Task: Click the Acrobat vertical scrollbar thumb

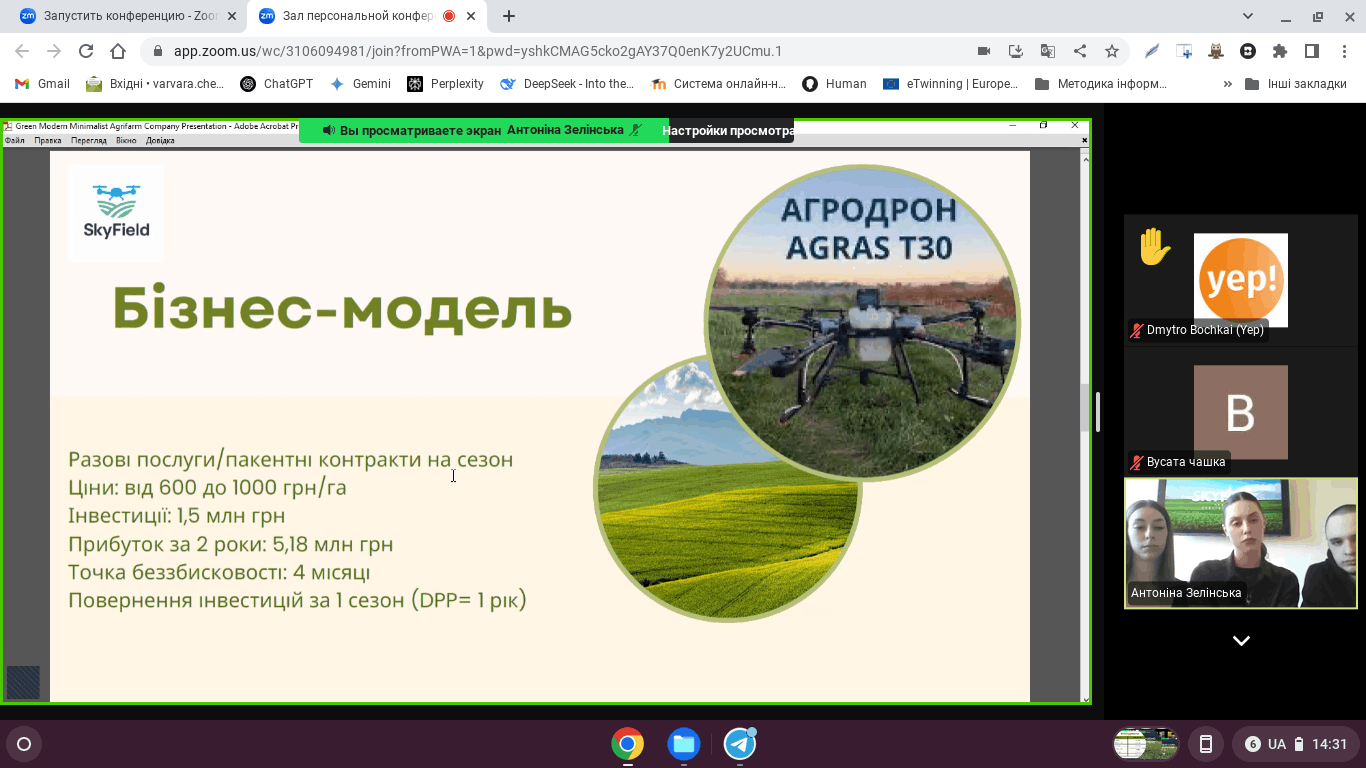Action: (x=1085, y=408)
